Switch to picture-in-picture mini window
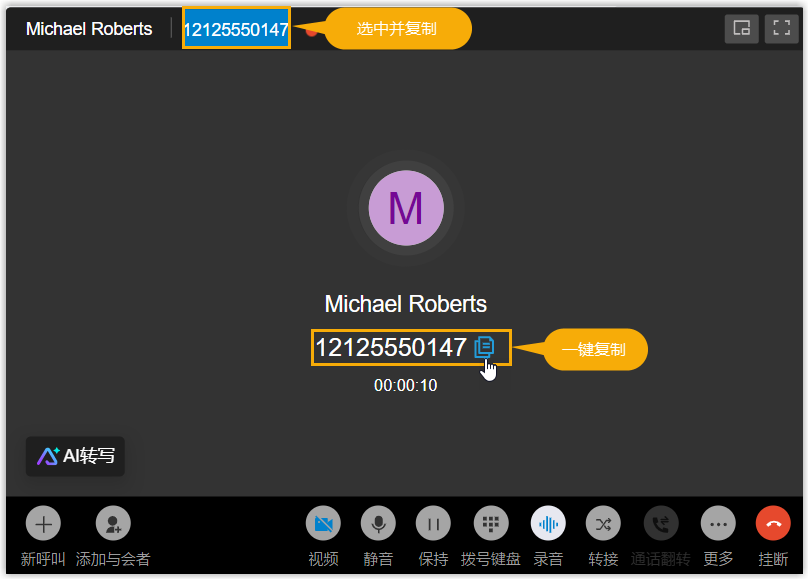Screen dimensions: 809x580 point(742,28)
